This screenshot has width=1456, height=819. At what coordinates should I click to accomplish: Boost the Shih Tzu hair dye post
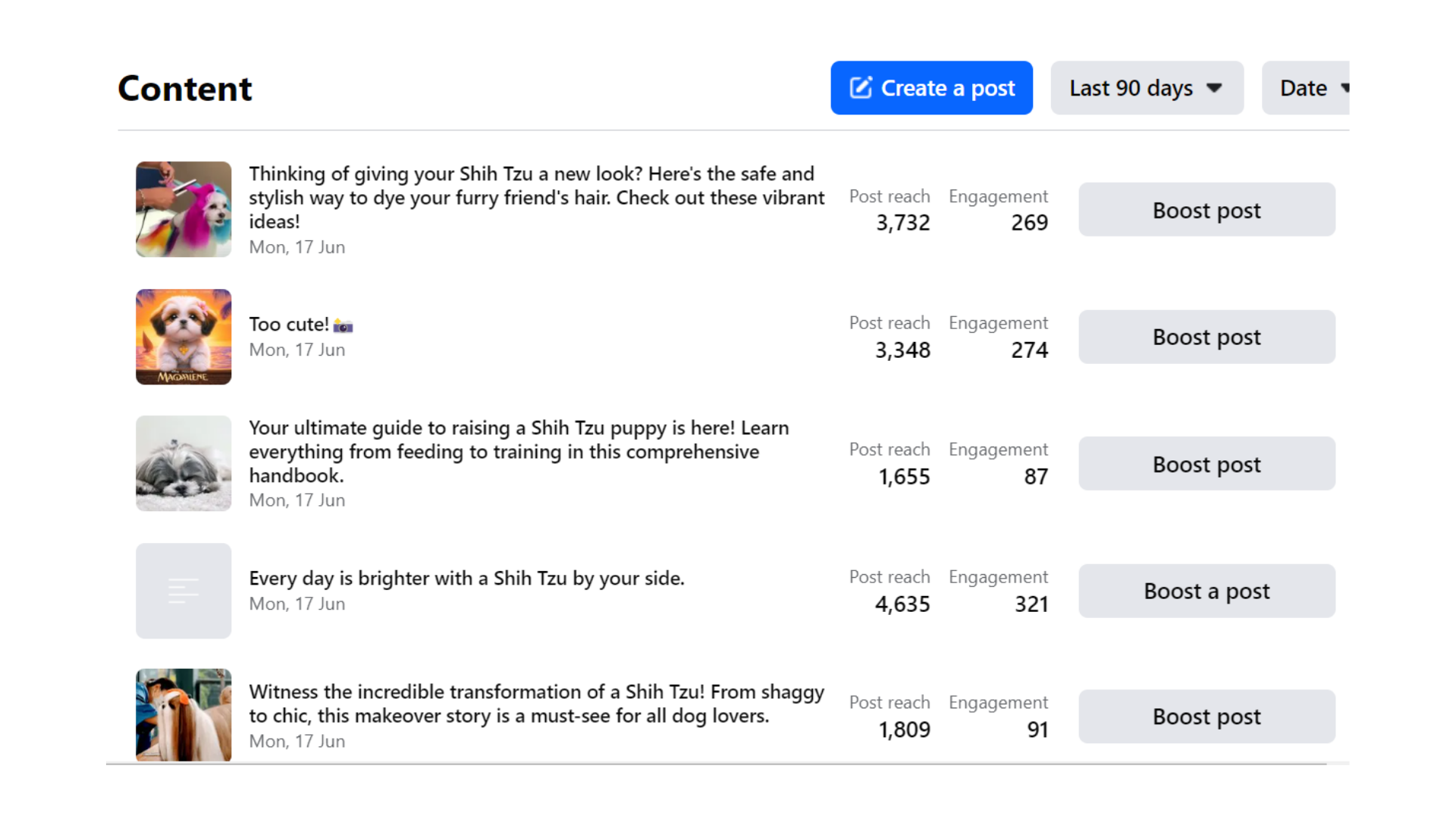point(1207,210)
